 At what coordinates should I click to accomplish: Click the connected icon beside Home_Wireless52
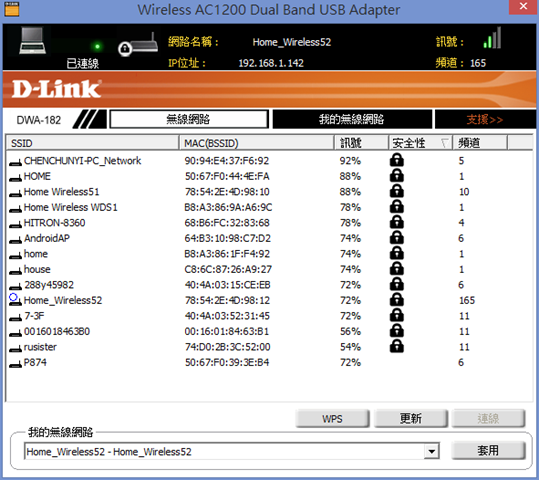pos(15,299)
